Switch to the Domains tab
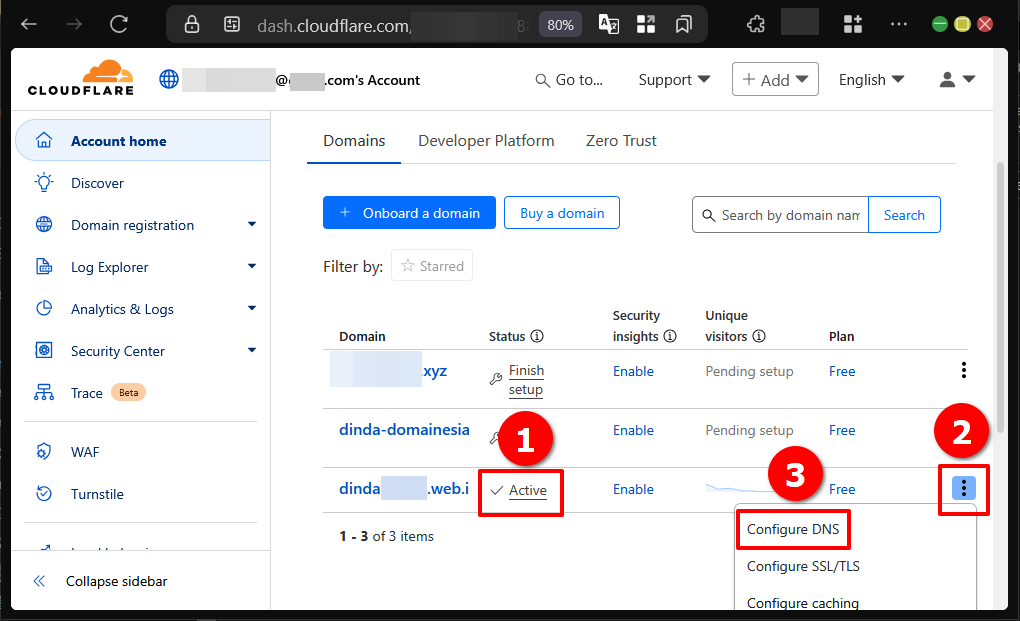The height and width of the screenshot is (621, 1020). 354,140
